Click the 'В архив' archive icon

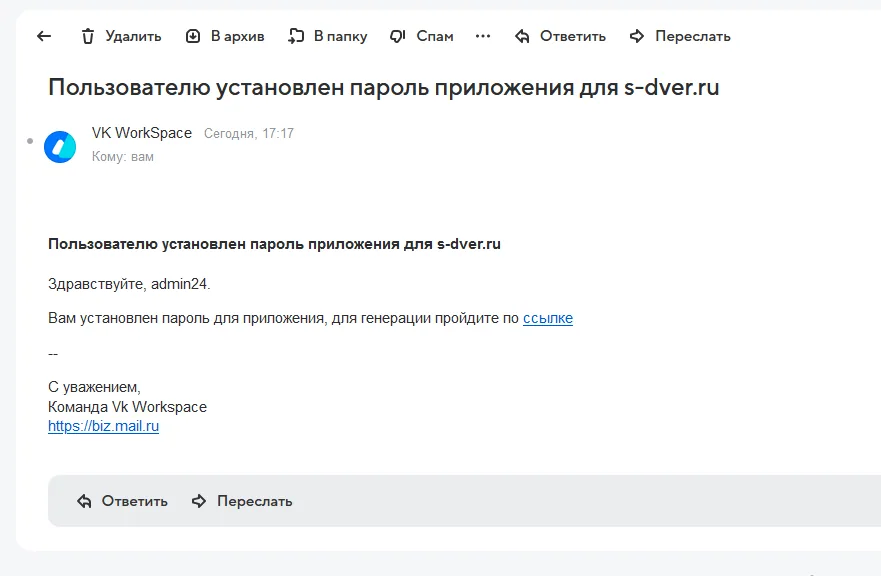pos(193,37)
